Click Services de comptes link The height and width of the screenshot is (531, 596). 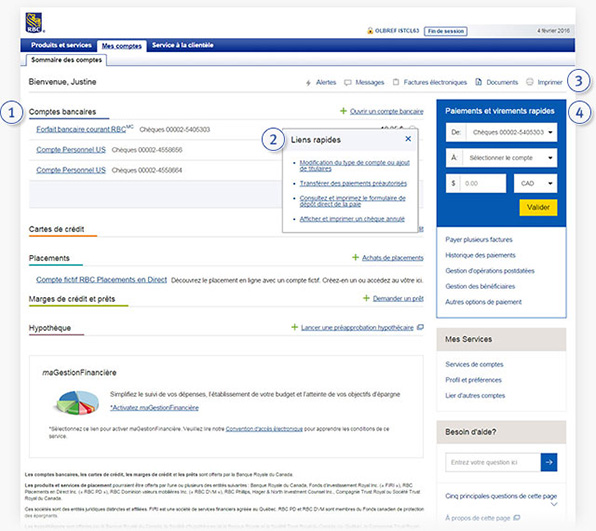pos(474,364)
